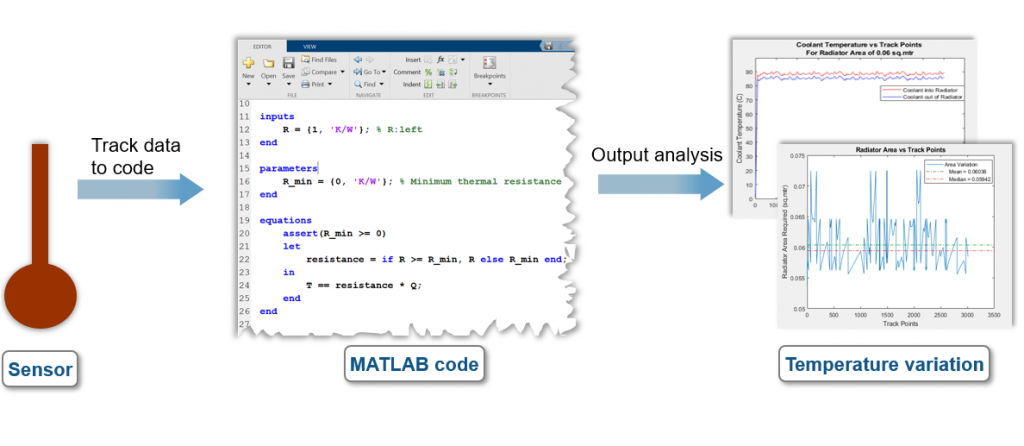The height and width of the screenshot is (446, 1024).
Task: Click the percent comment icon
Action: click(428, 72)
